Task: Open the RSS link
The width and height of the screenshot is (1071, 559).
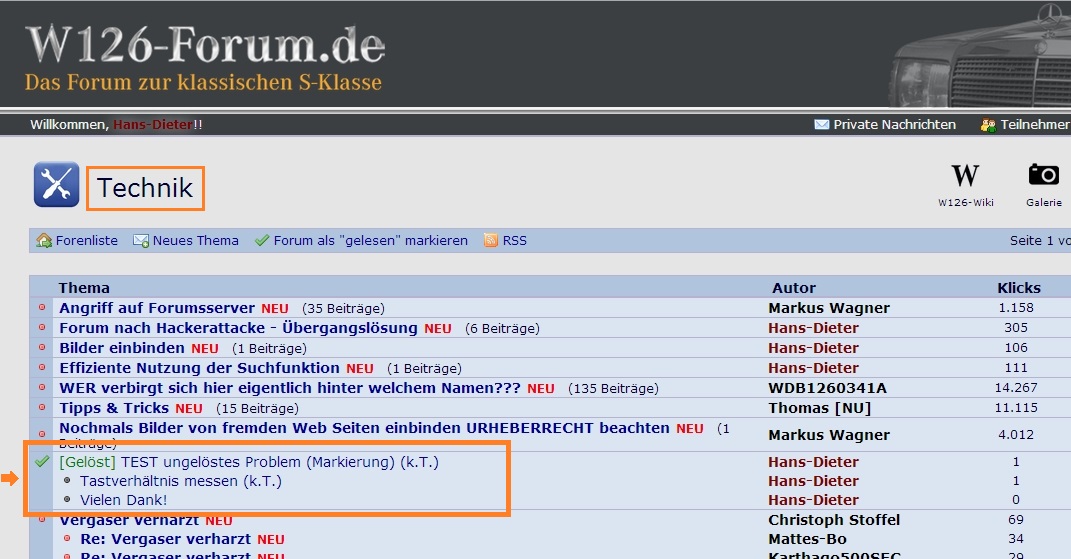Action: tap(514, 241)
